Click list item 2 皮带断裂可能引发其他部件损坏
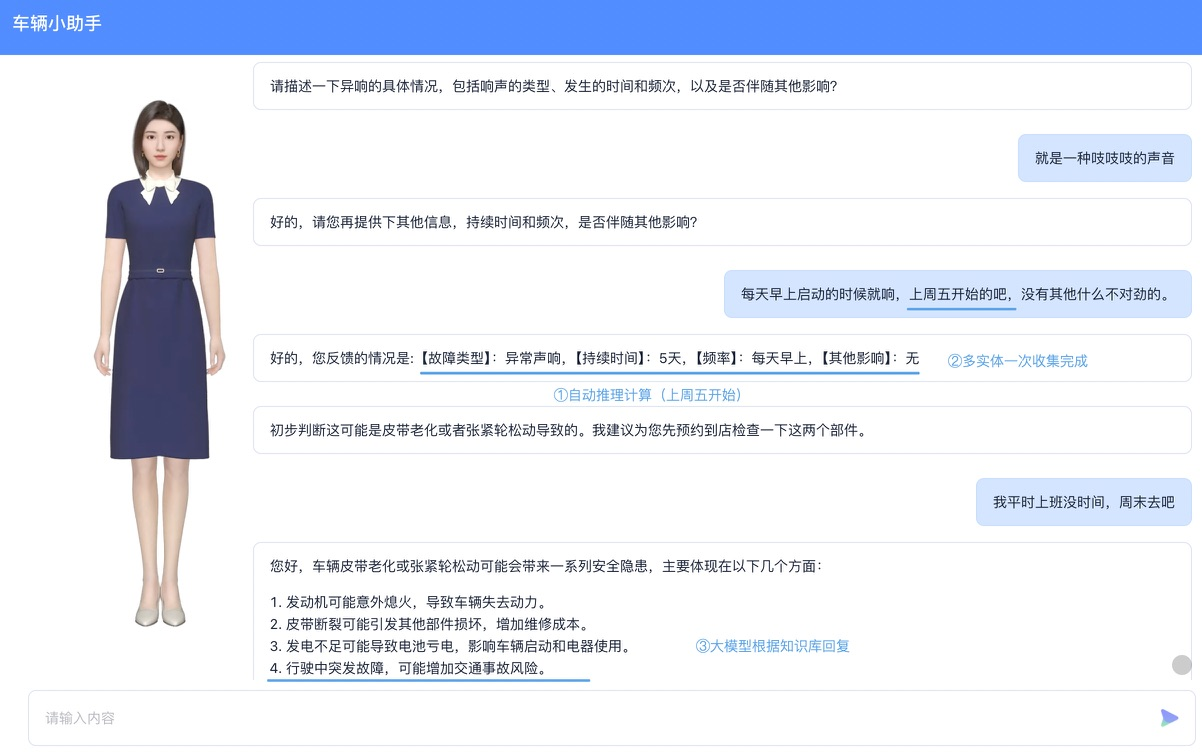The image size is (1202, 753). 430,624
